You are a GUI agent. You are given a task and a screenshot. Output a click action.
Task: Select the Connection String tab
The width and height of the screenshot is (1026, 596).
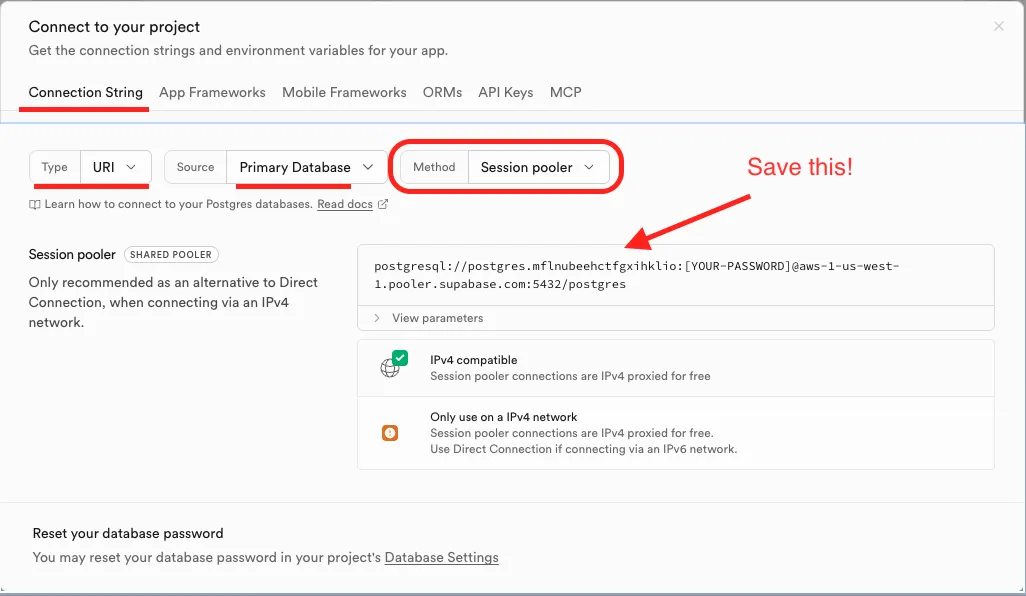click(x=85, y=92)
